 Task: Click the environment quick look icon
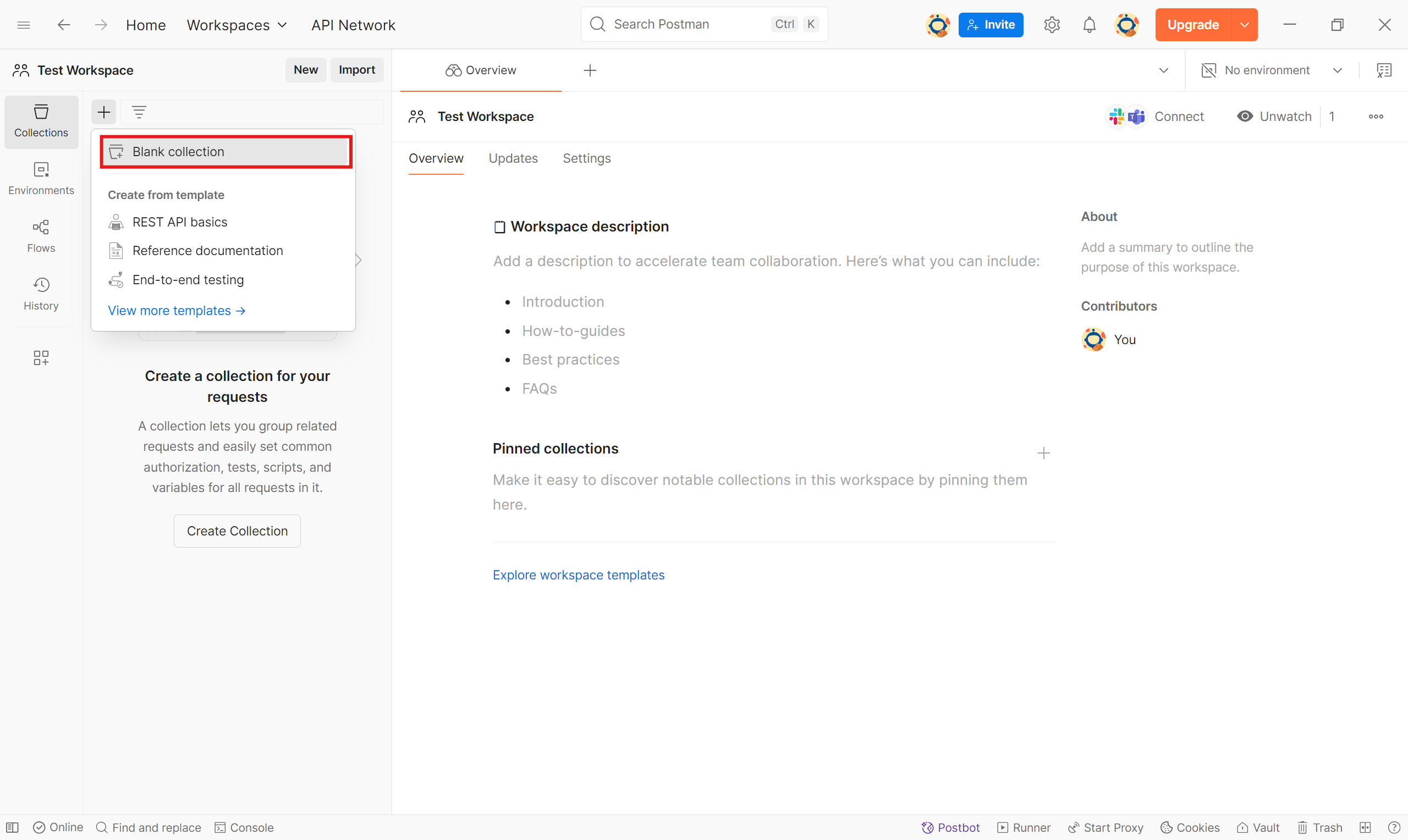click(1384, 70)
